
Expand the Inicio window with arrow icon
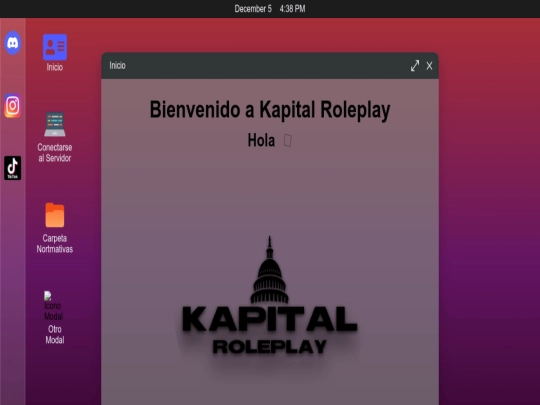(415, 65)
